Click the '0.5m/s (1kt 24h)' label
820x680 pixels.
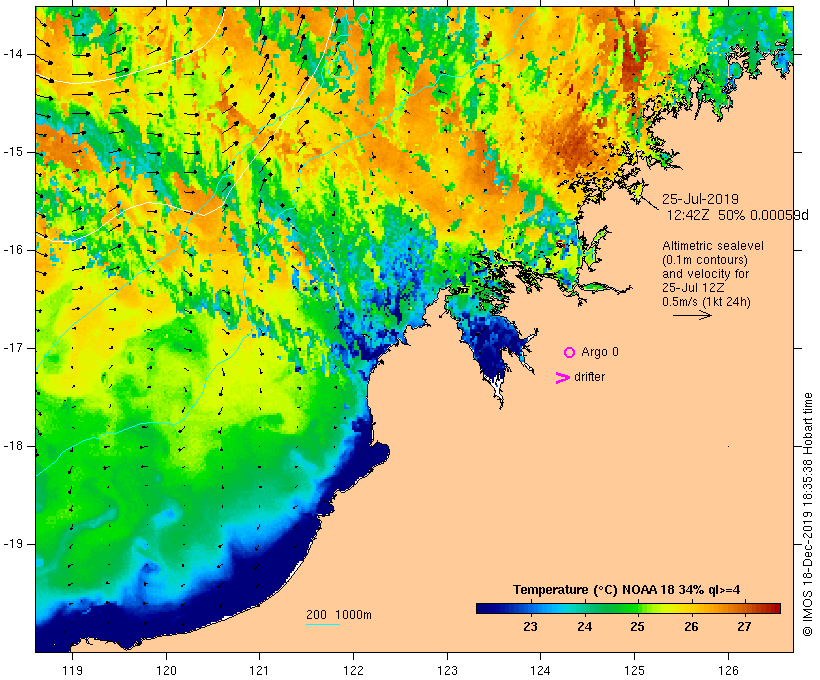tap(706, 302)
